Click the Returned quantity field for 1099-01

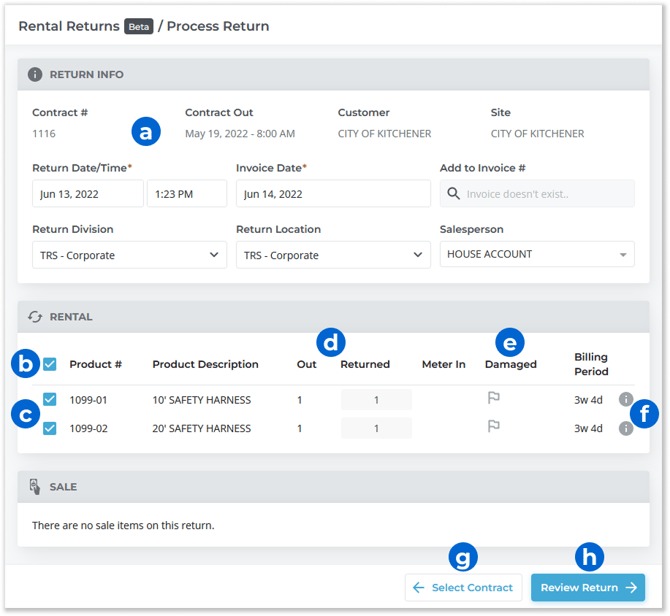click(376, 400)
